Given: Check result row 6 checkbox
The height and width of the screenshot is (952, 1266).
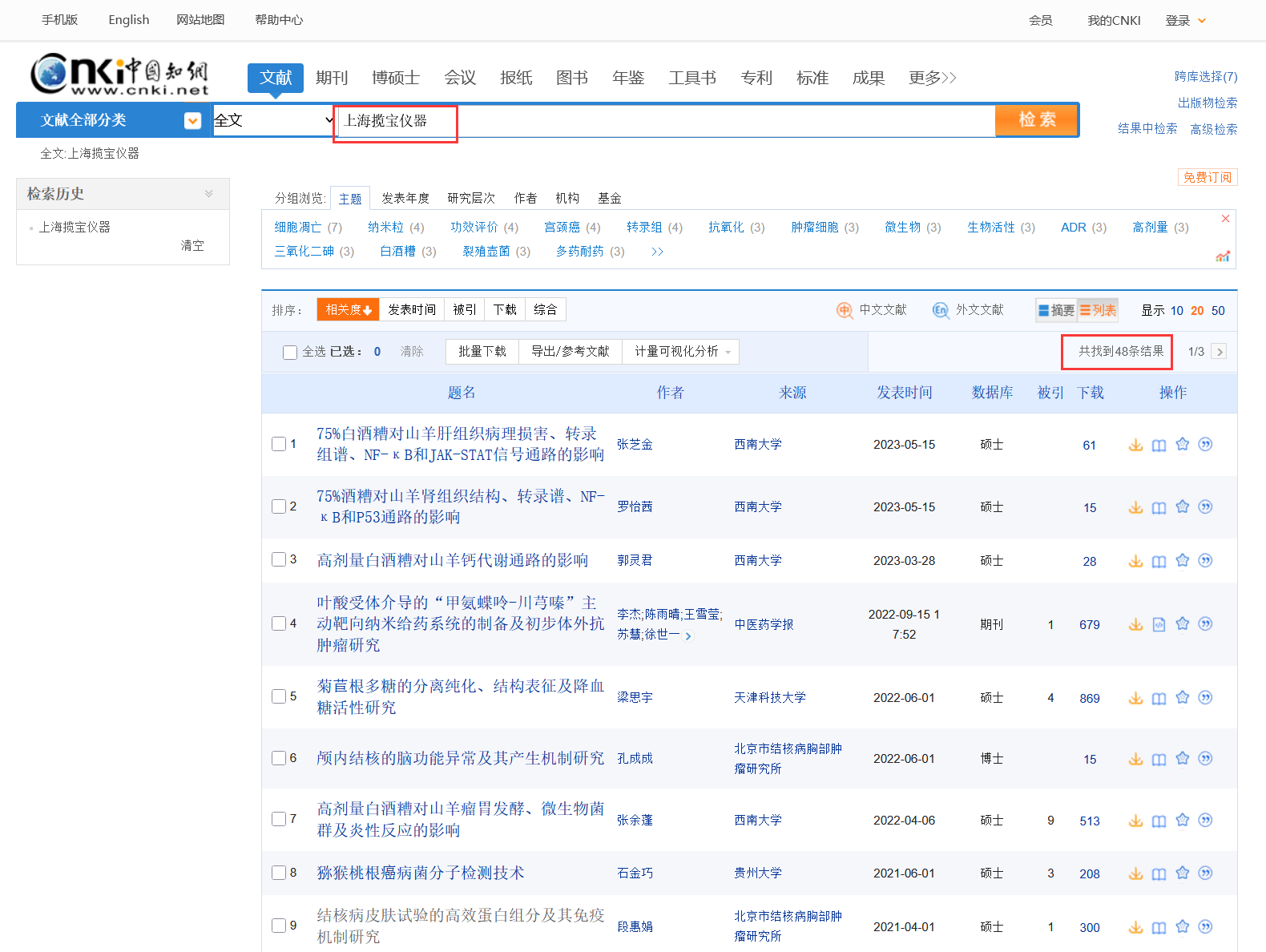Looking at the screenshot, I should click(x=279, y=758).
